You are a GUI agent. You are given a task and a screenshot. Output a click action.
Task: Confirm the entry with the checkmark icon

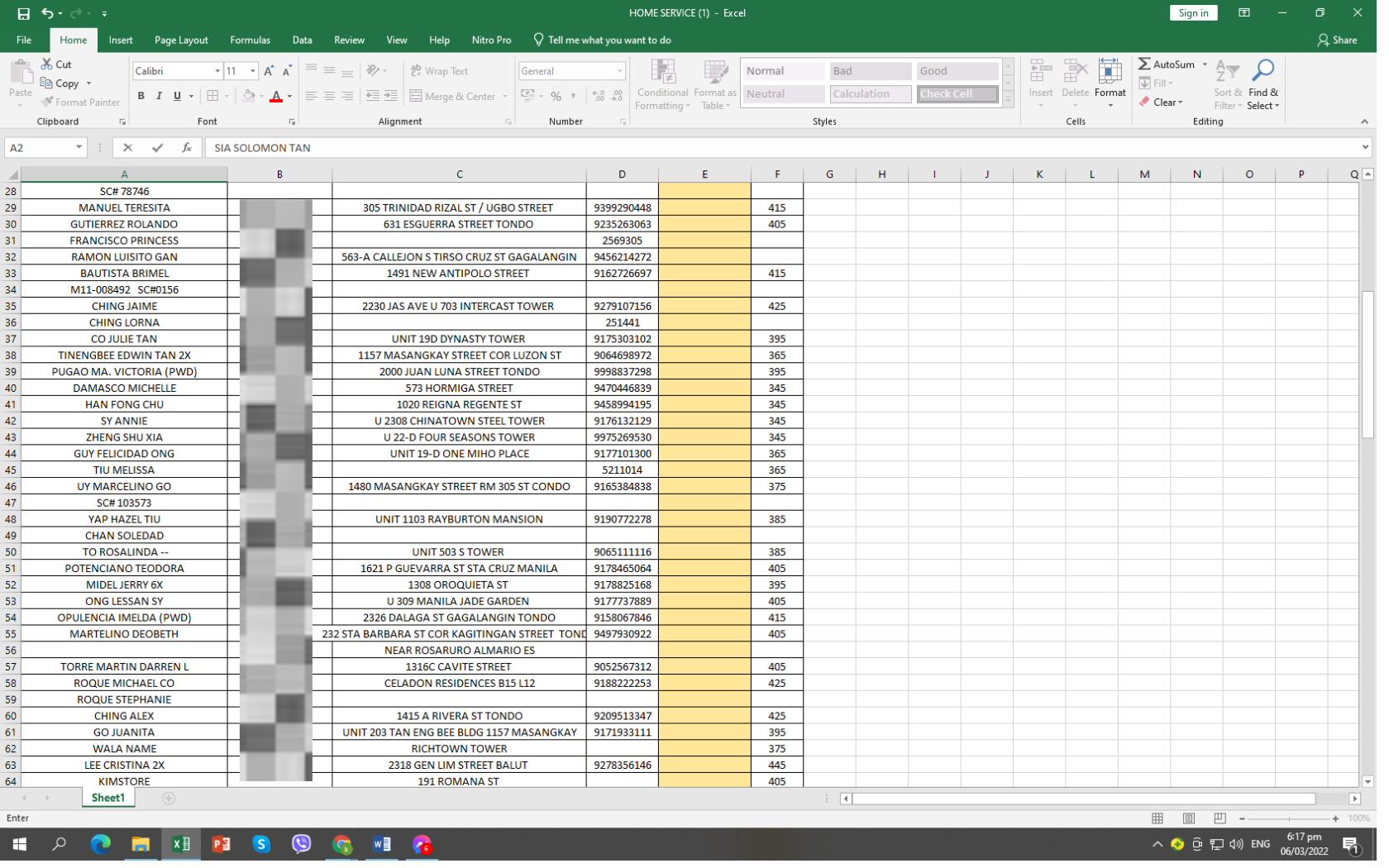point(157,148)
